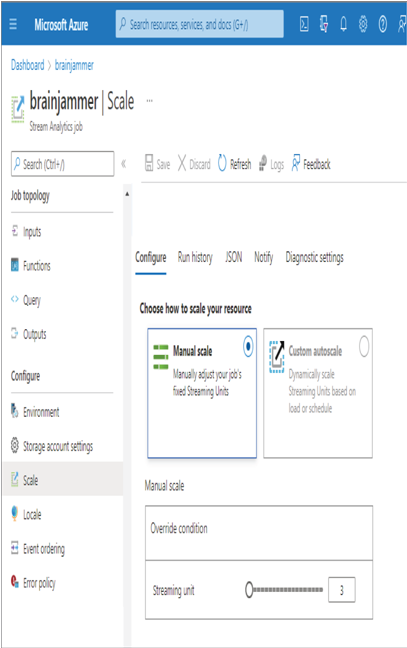
Task: Open the ellipsis more options next to Scale
Action: click(150, 100)
